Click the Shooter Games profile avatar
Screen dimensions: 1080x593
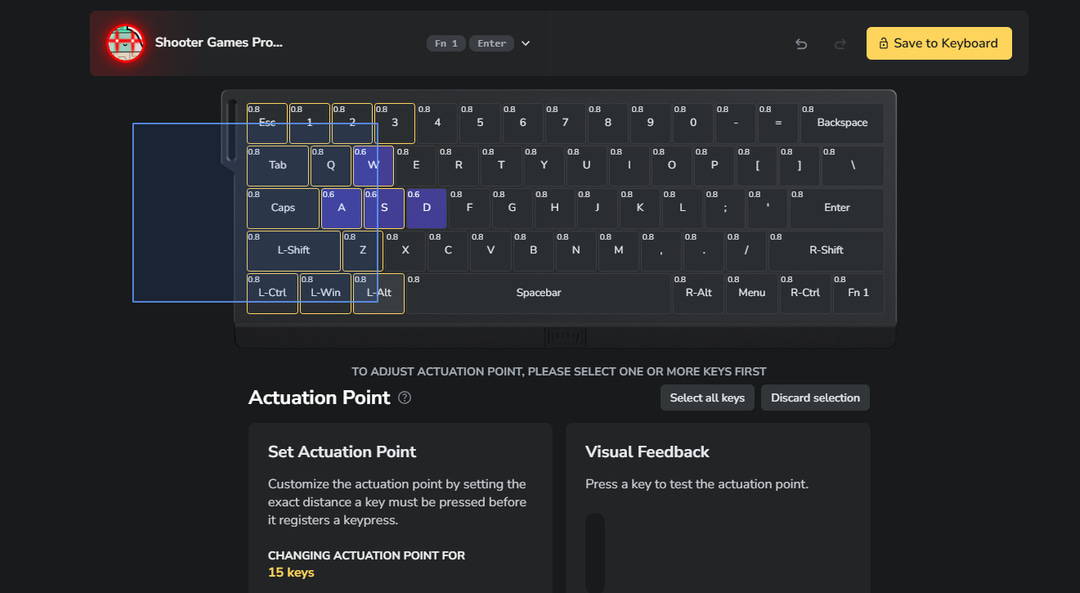click(x=126, y=43)
